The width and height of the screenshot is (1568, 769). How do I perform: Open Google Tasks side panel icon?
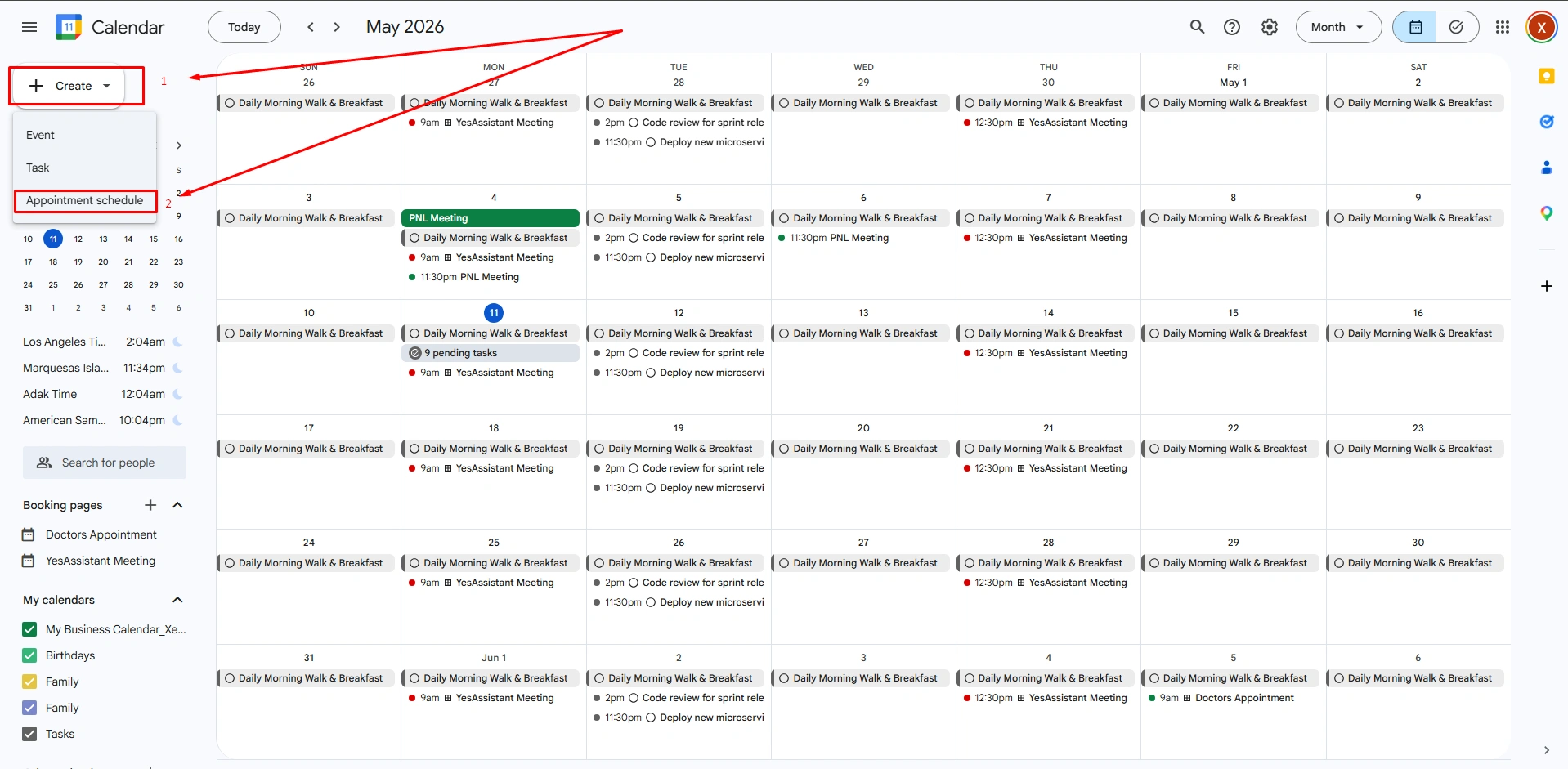point(1546,122)
